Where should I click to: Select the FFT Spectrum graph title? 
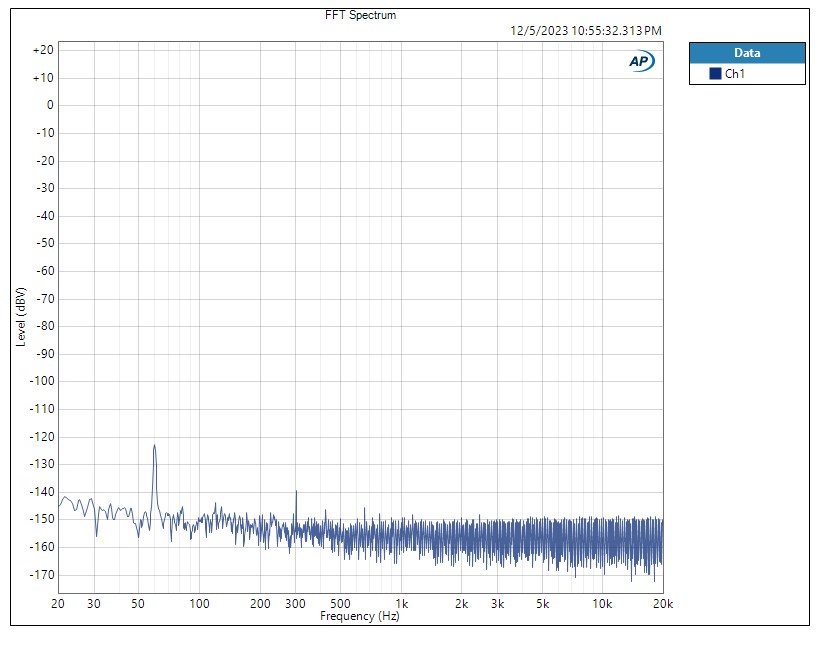tap(360, 15)
